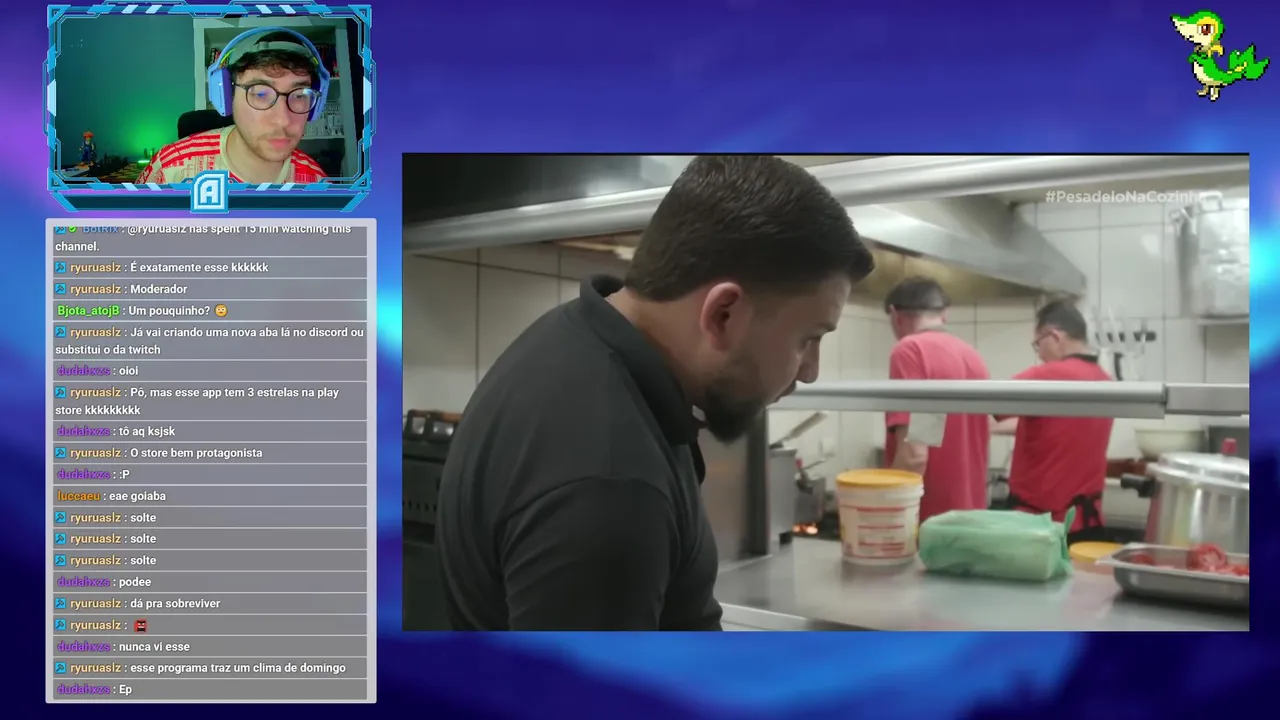The width and height of the screenshot is (1280, 720).
Task: Click the kitchen show video frame
Action: (825, 392)
